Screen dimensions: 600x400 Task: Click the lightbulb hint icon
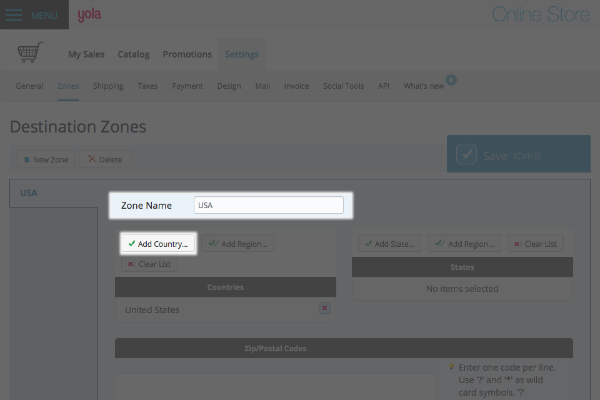point(451,367)
